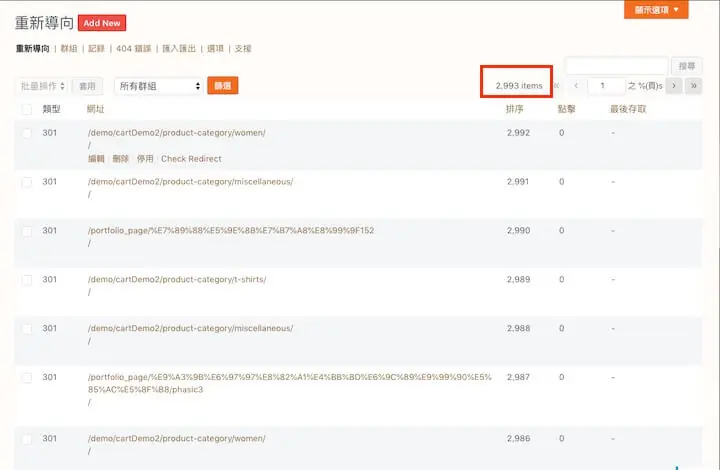Image resolution: width=720 pixels, height=470 pixels.
Task: Click the 2,993 items count text
Action: [519, 86]
